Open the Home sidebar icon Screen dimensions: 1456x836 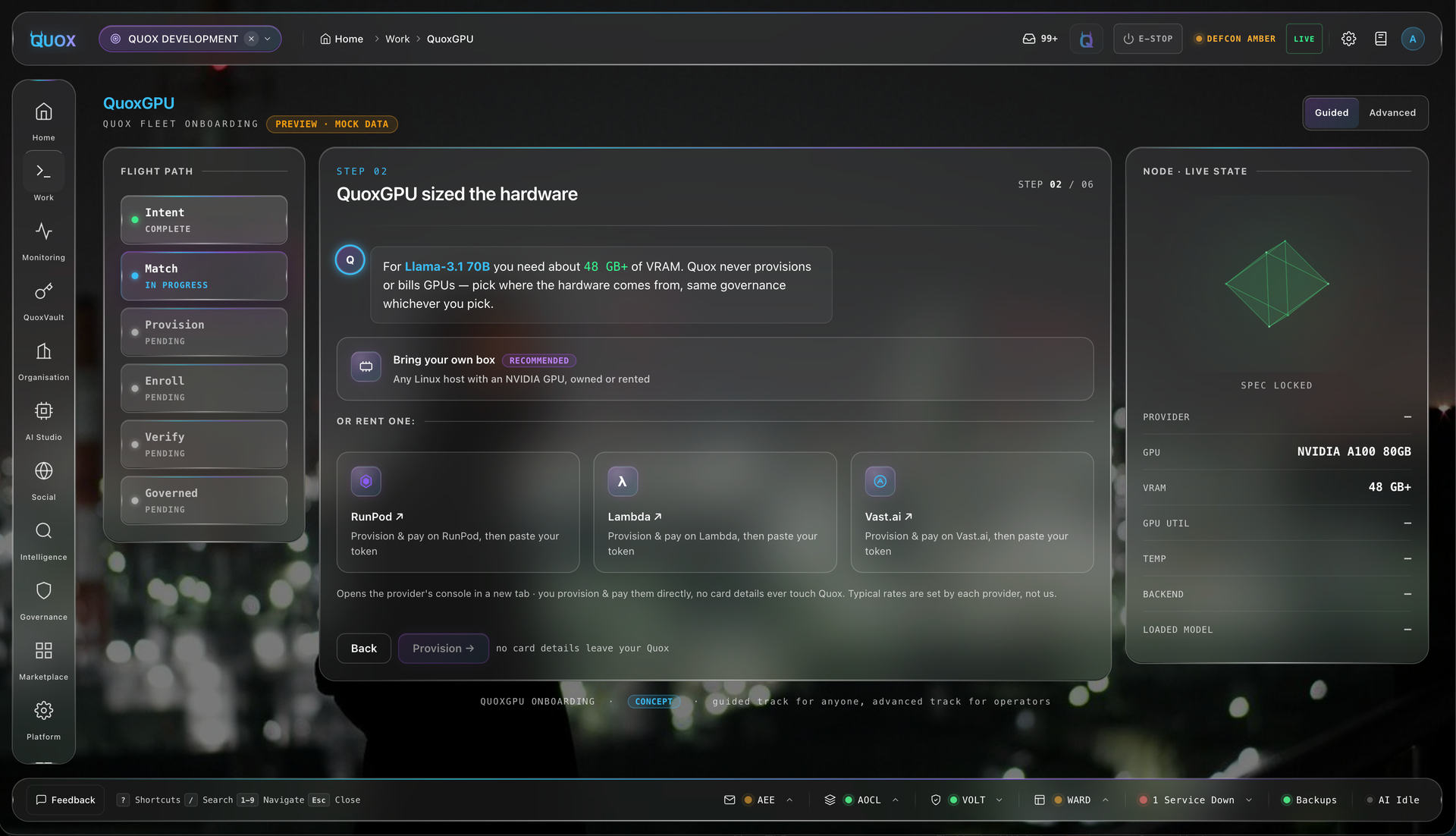[x=43, y=112]
